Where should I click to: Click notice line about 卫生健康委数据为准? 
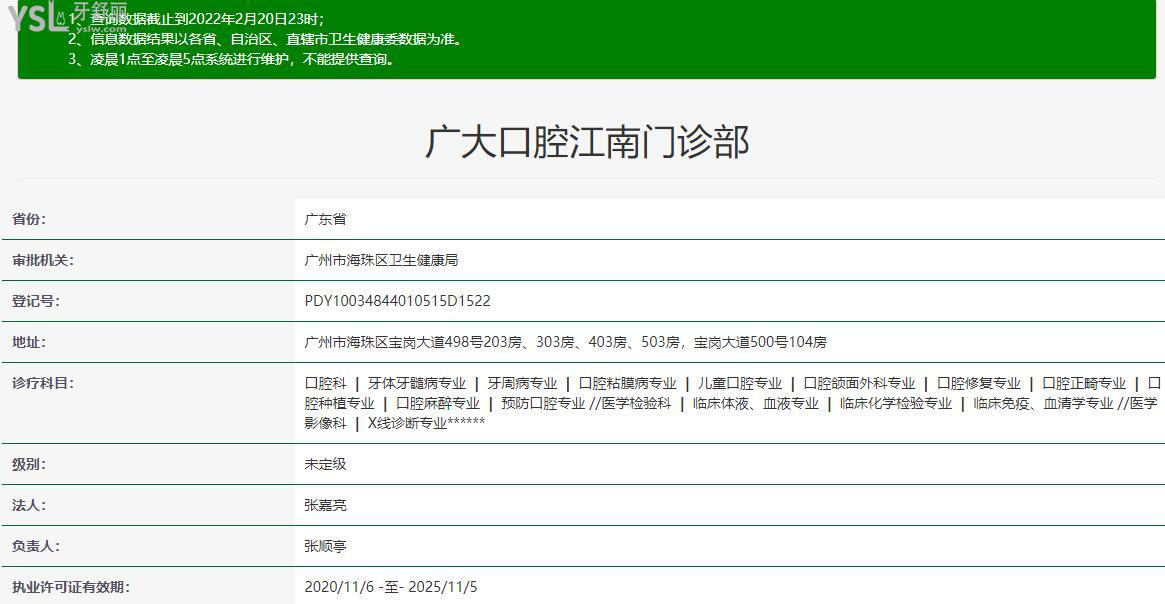click(x=266, y=39)
